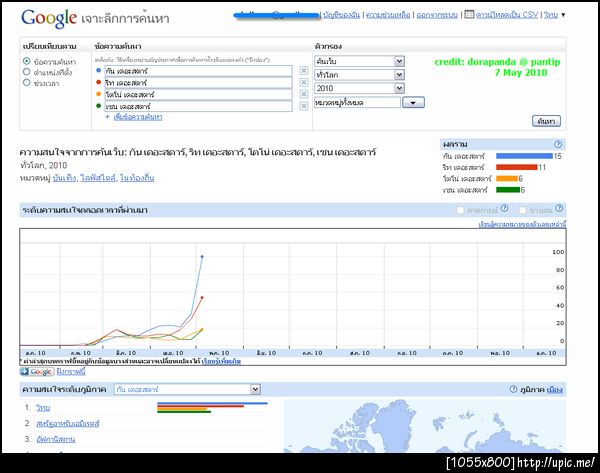Open the ไลฟ์สไตล์ (lifestyle) category link

[x=98, y=178]
